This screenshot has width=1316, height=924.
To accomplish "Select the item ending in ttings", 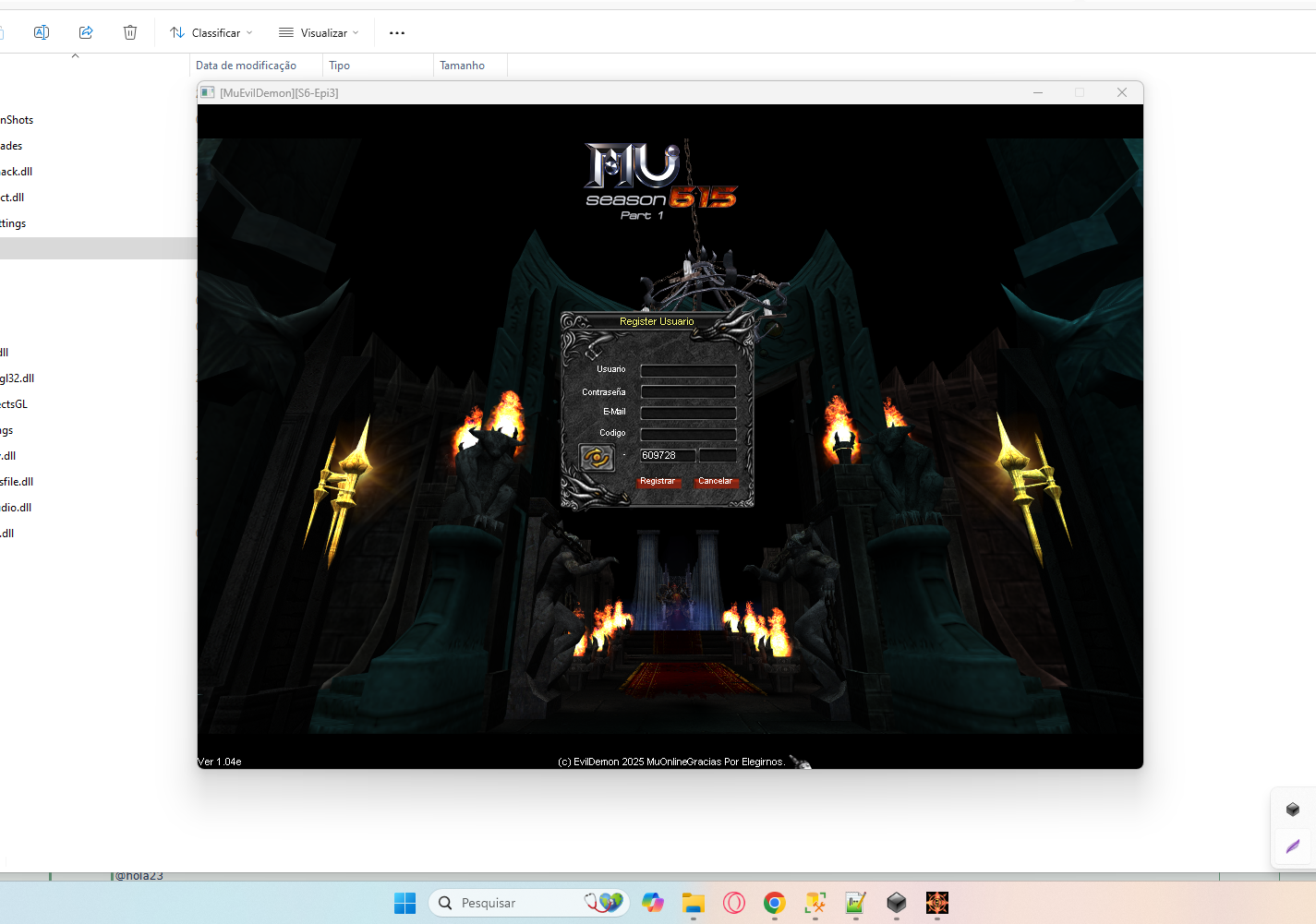I will 13,223.
